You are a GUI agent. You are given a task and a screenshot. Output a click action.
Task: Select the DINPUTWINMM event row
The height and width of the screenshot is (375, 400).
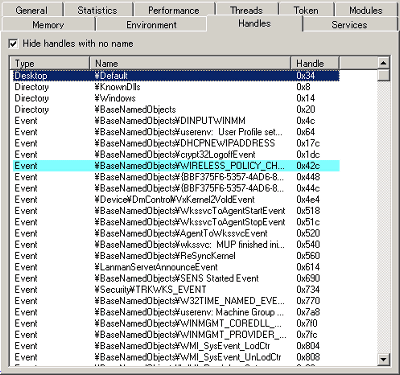pyautogui.click(x=176, y=121)
